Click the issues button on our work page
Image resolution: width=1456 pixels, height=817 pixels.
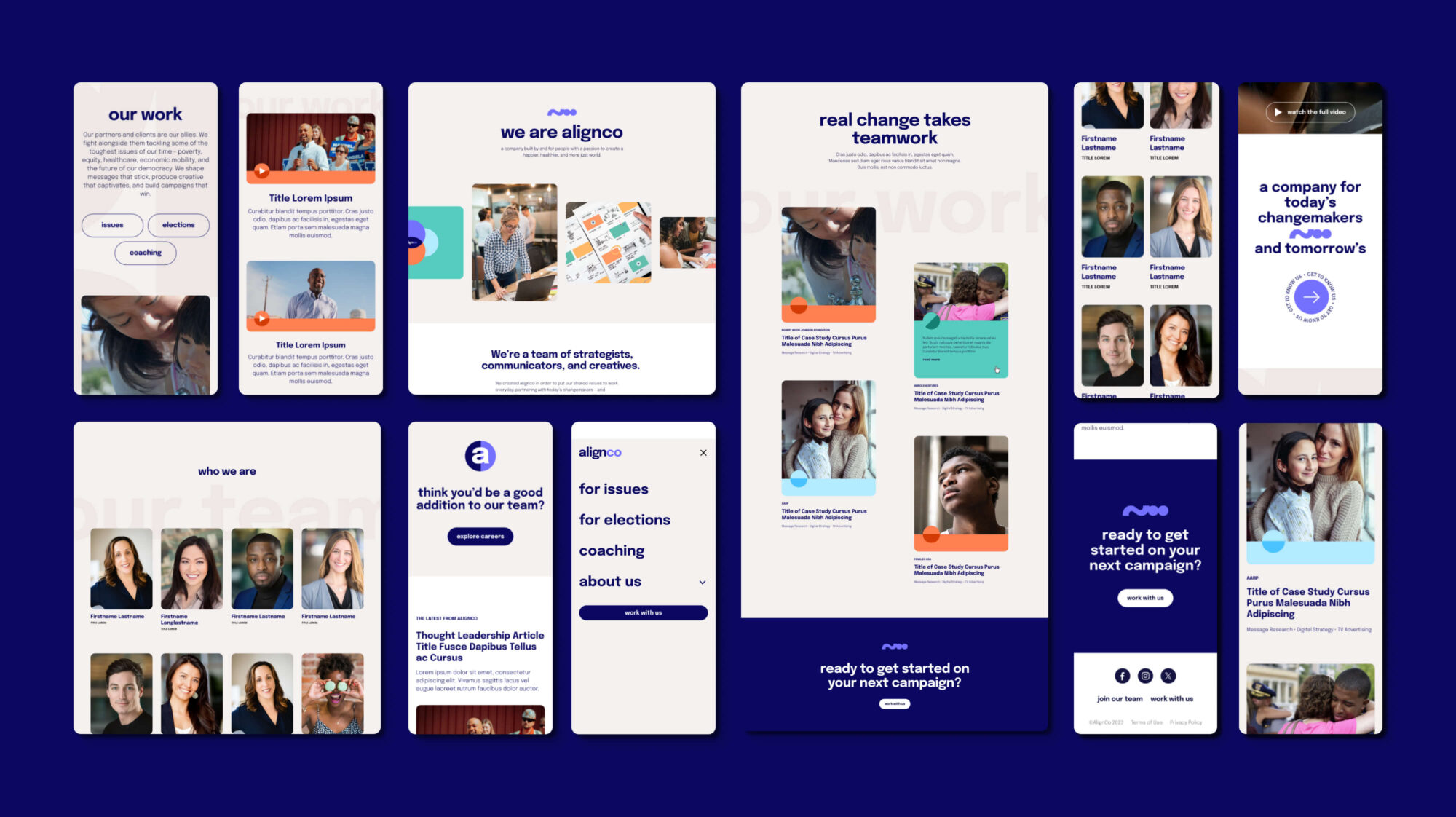(111, 225)
